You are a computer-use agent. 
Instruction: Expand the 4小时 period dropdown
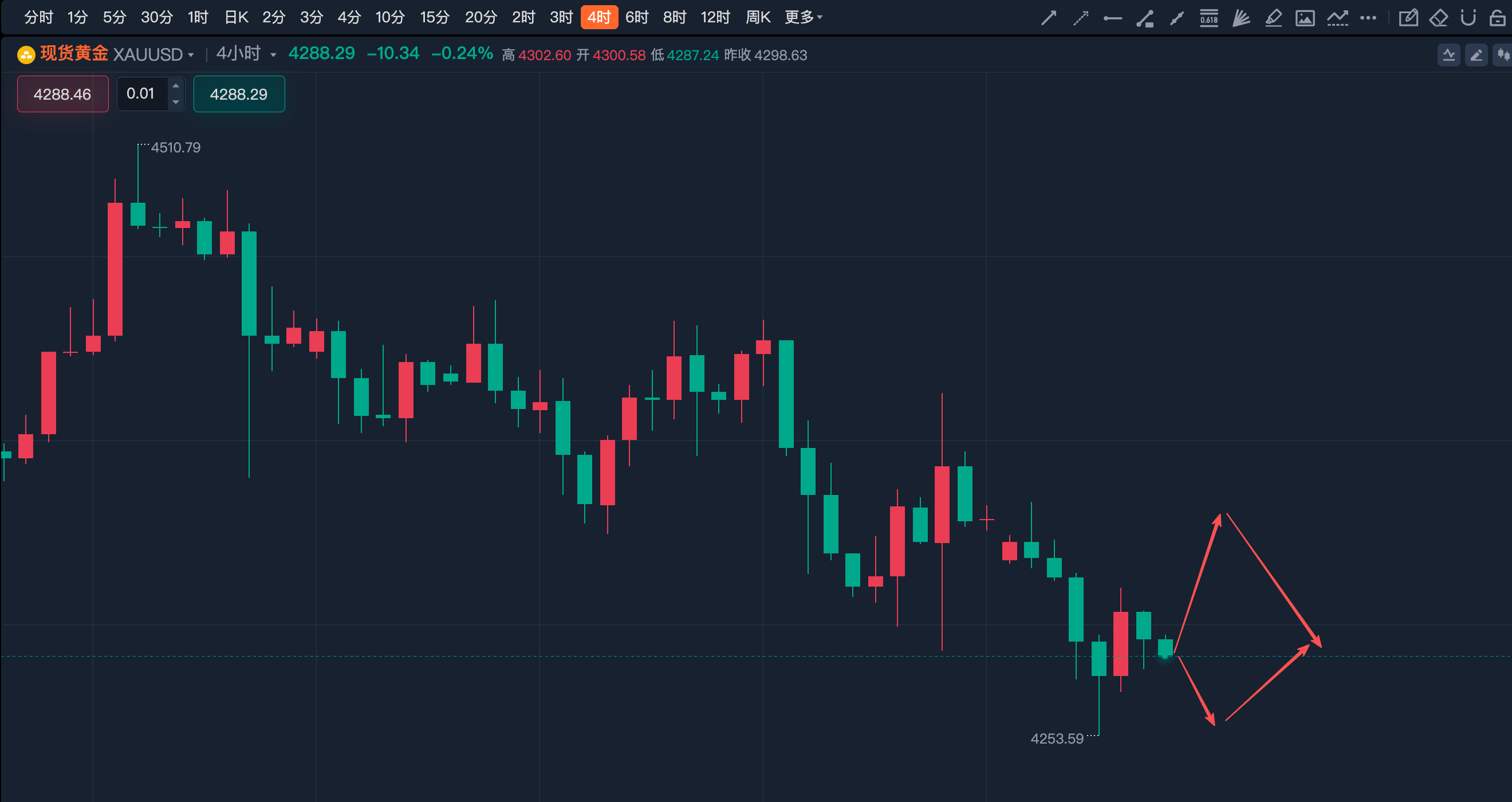click(x=246, y=54)
